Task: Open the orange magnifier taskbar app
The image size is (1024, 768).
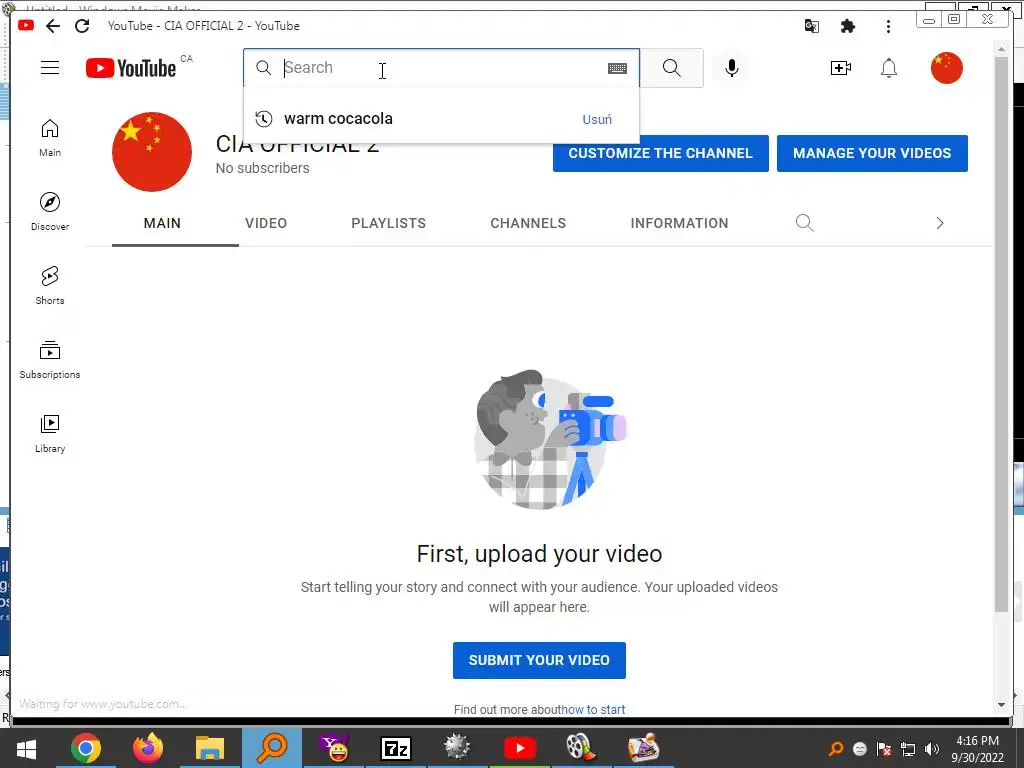Action: pyautogui.click(x=272, y=748)
